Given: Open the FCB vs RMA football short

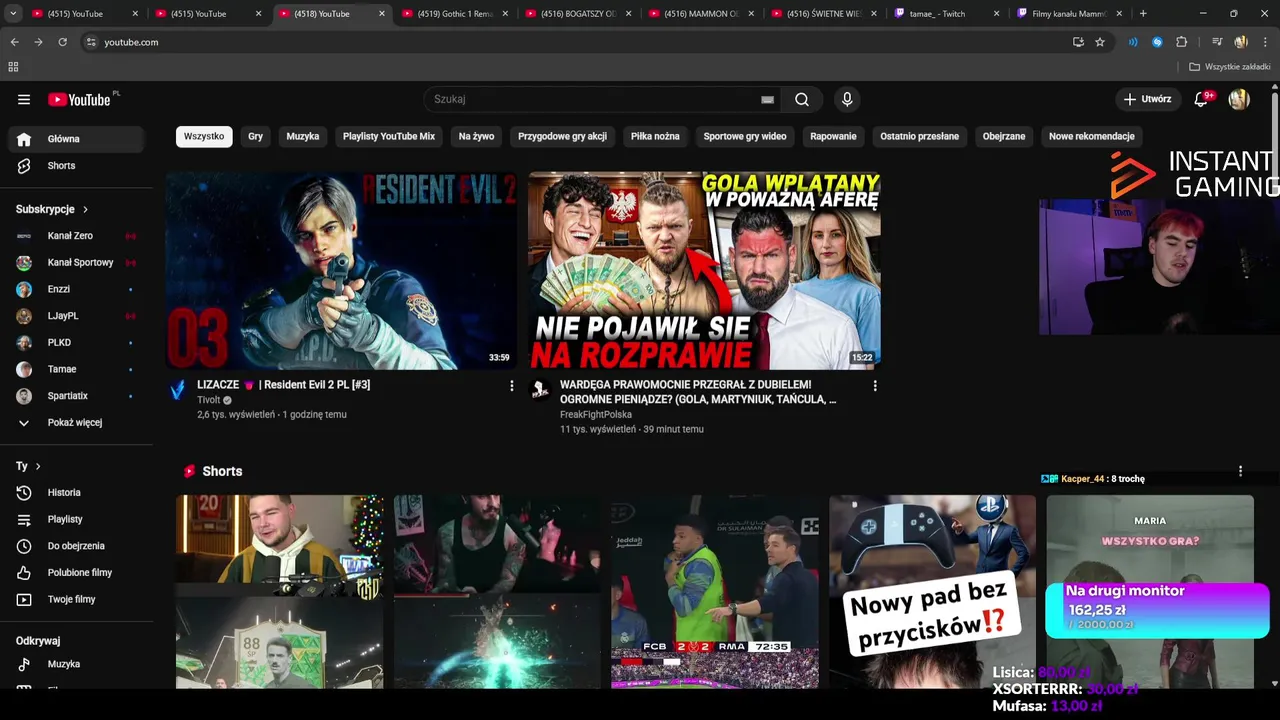Looking at the screenshot, I should [x=715, y=592].
